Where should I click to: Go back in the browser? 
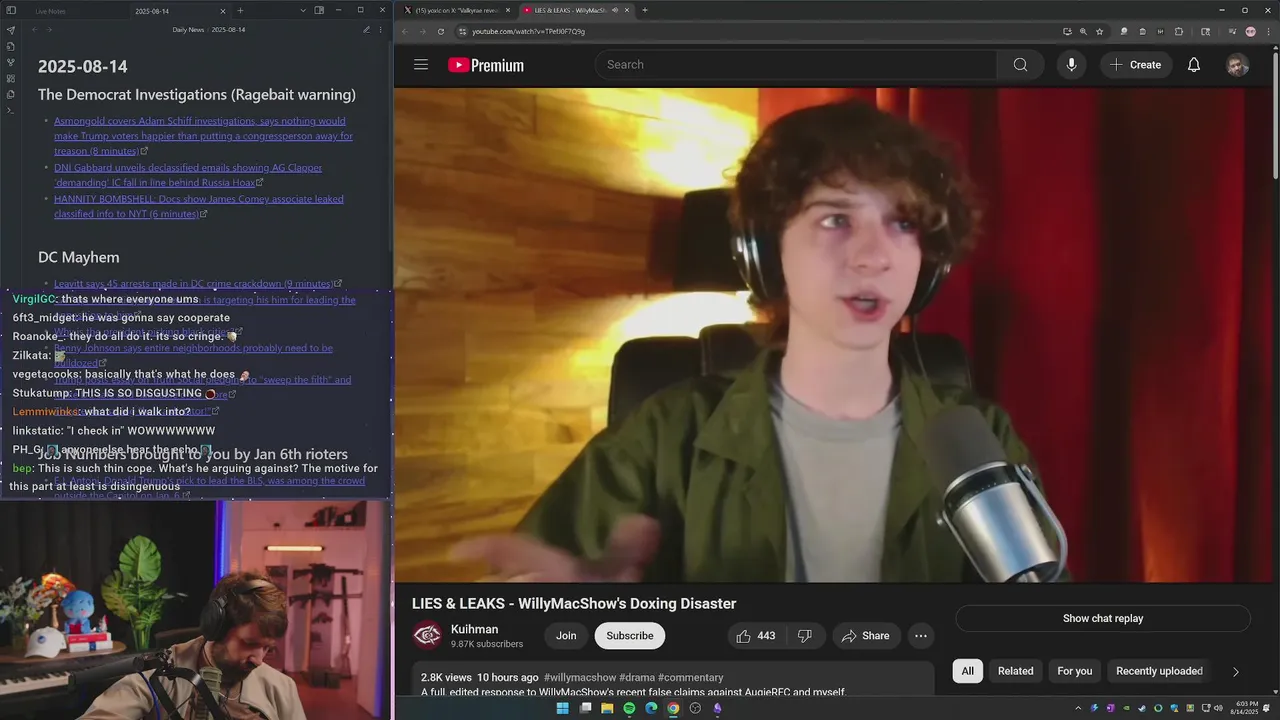point(405,31)
